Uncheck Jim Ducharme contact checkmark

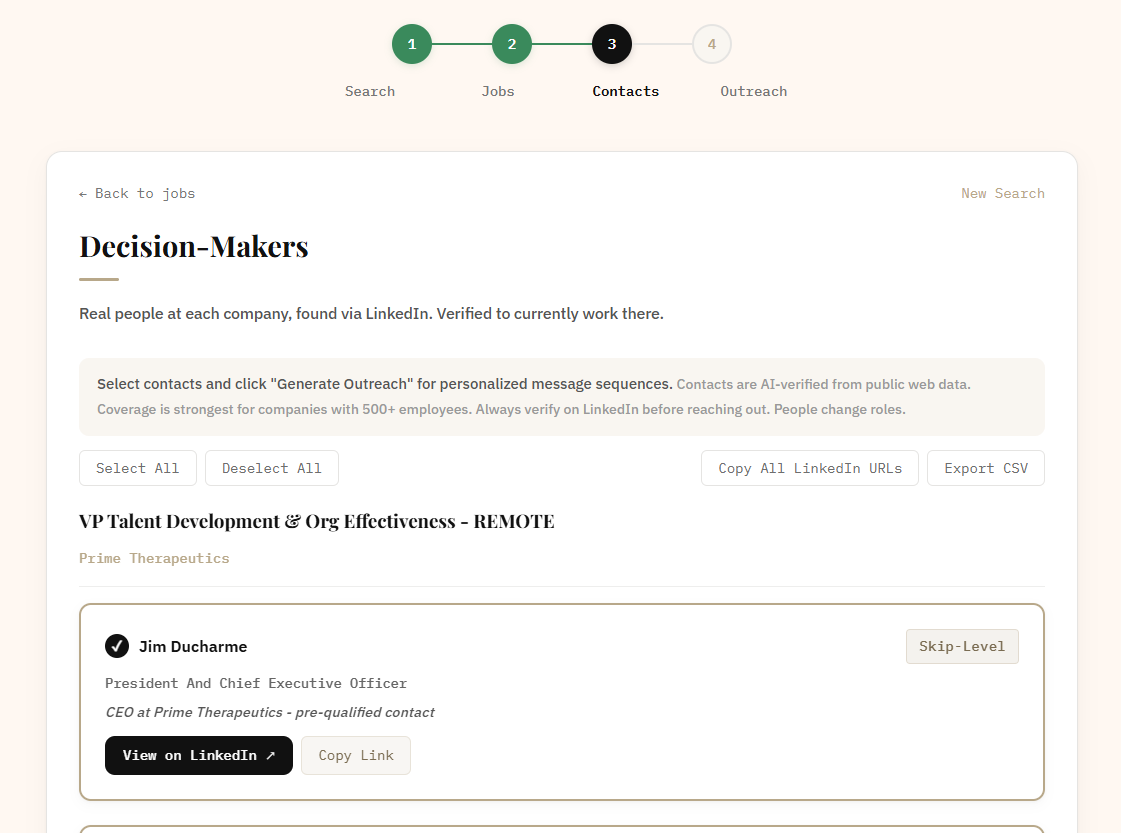(117, 646)
